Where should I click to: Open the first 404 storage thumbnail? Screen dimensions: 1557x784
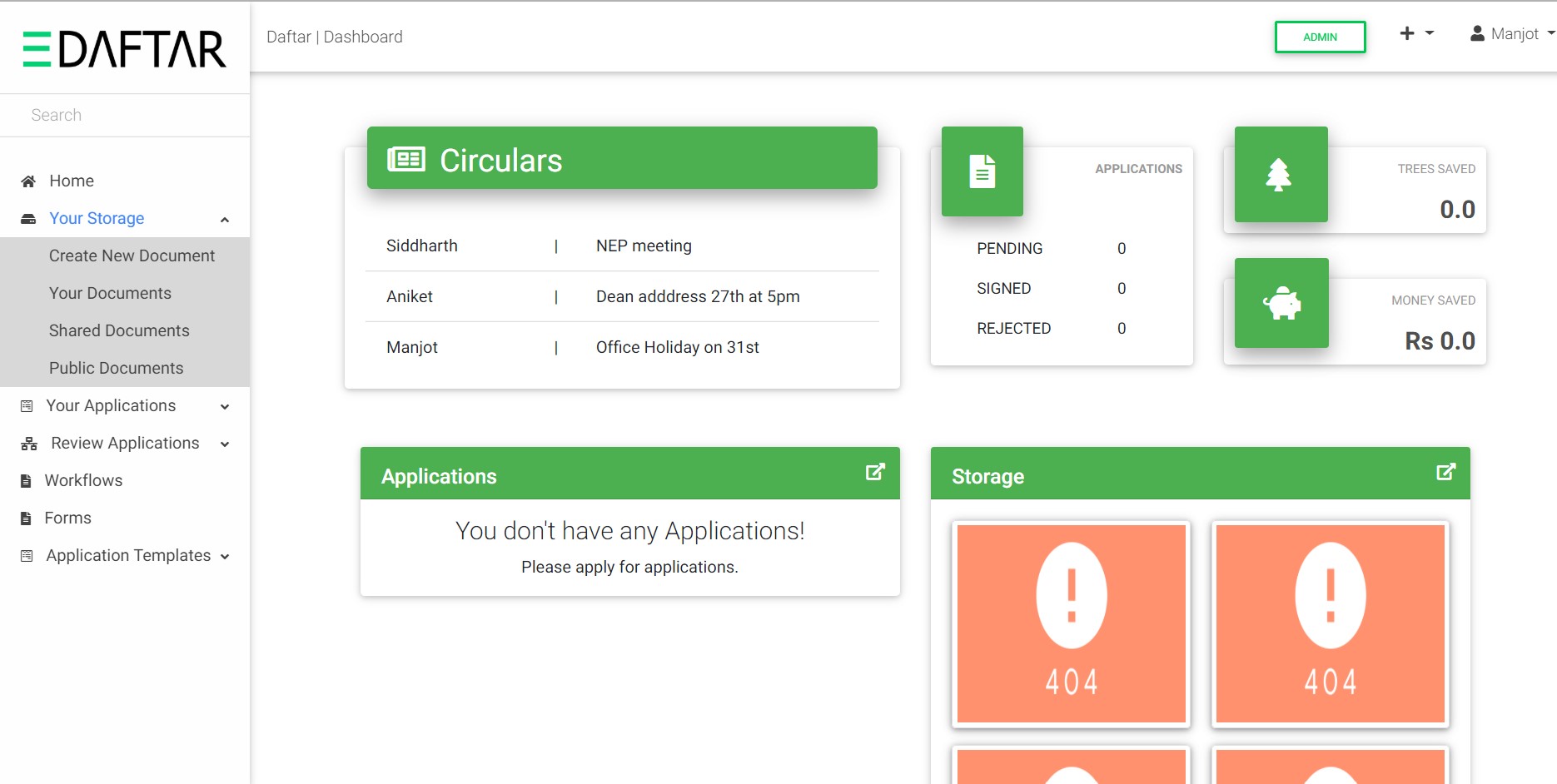coord(1072,623)
